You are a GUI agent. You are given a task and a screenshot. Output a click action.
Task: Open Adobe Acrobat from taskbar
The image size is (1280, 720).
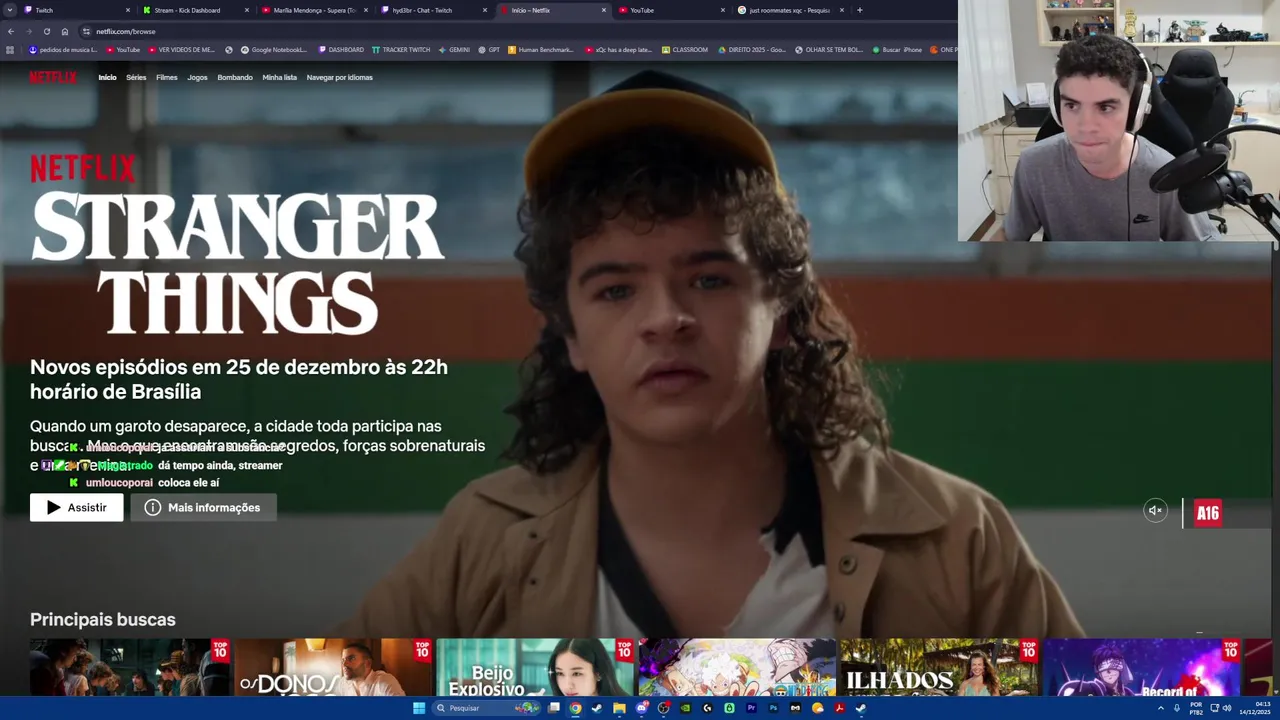pos(839,708)
